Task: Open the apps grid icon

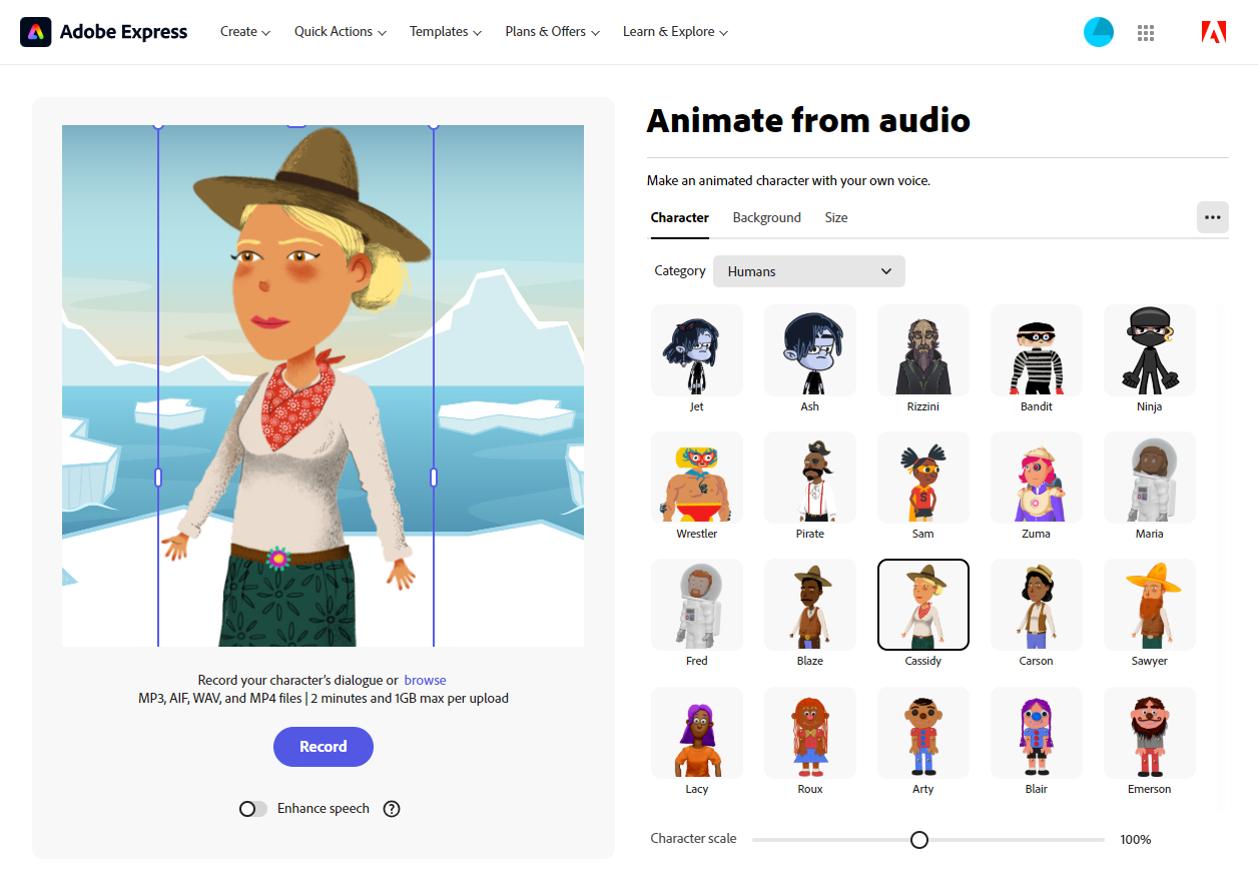Action: click(x=1146, y=31)
